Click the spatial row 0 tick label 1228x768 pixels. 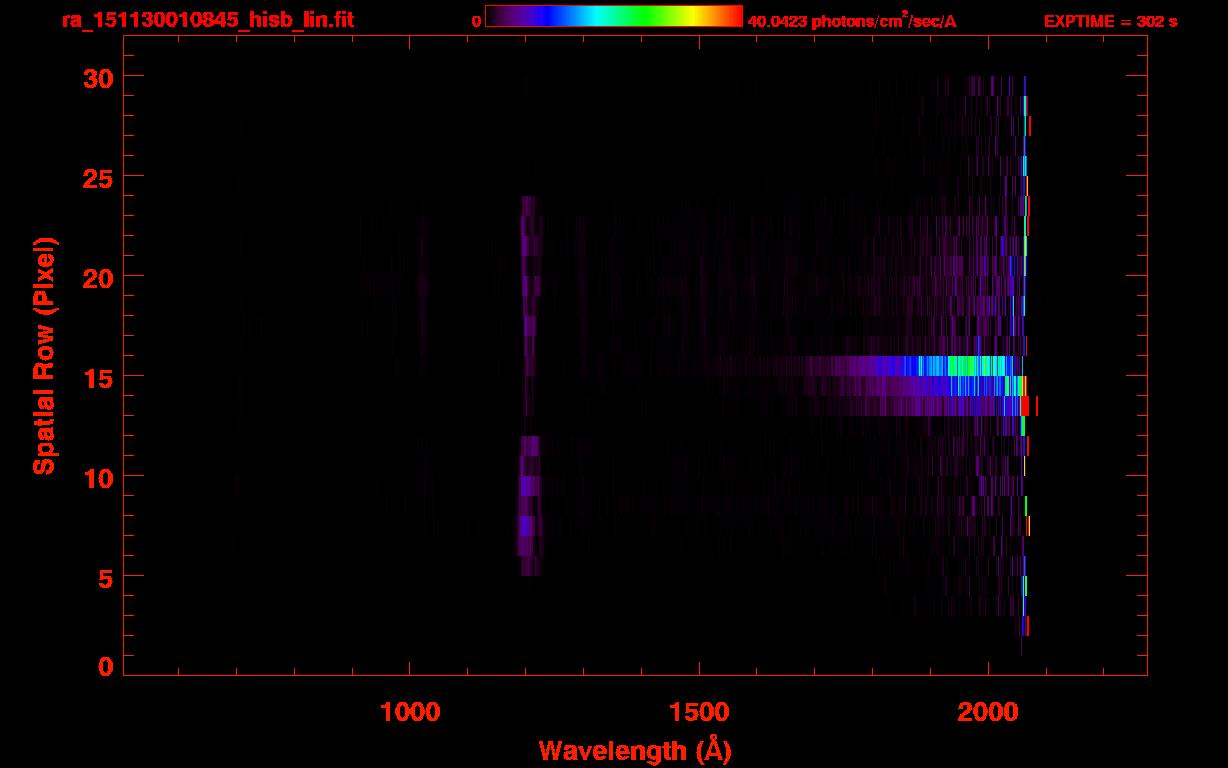[104, 666]
